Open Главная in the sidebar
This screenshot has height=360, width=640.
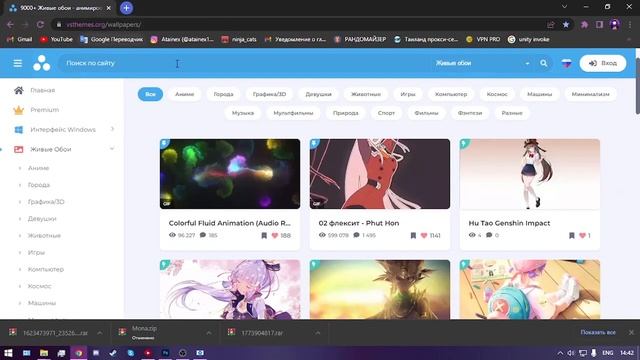click(x=42, y=90)
